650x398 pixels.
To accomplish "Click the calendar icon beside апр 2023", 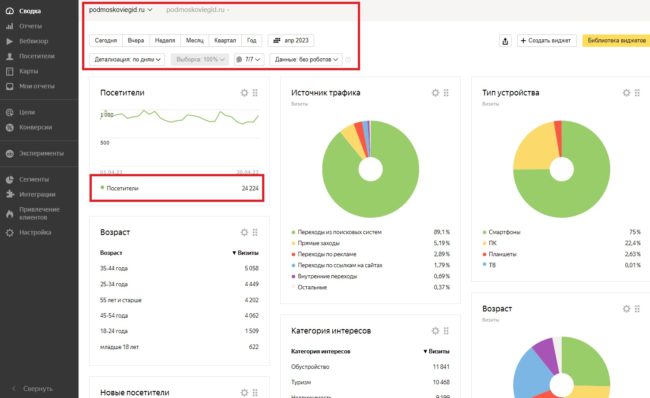I will pyautogui.click(x=276, y=41).
